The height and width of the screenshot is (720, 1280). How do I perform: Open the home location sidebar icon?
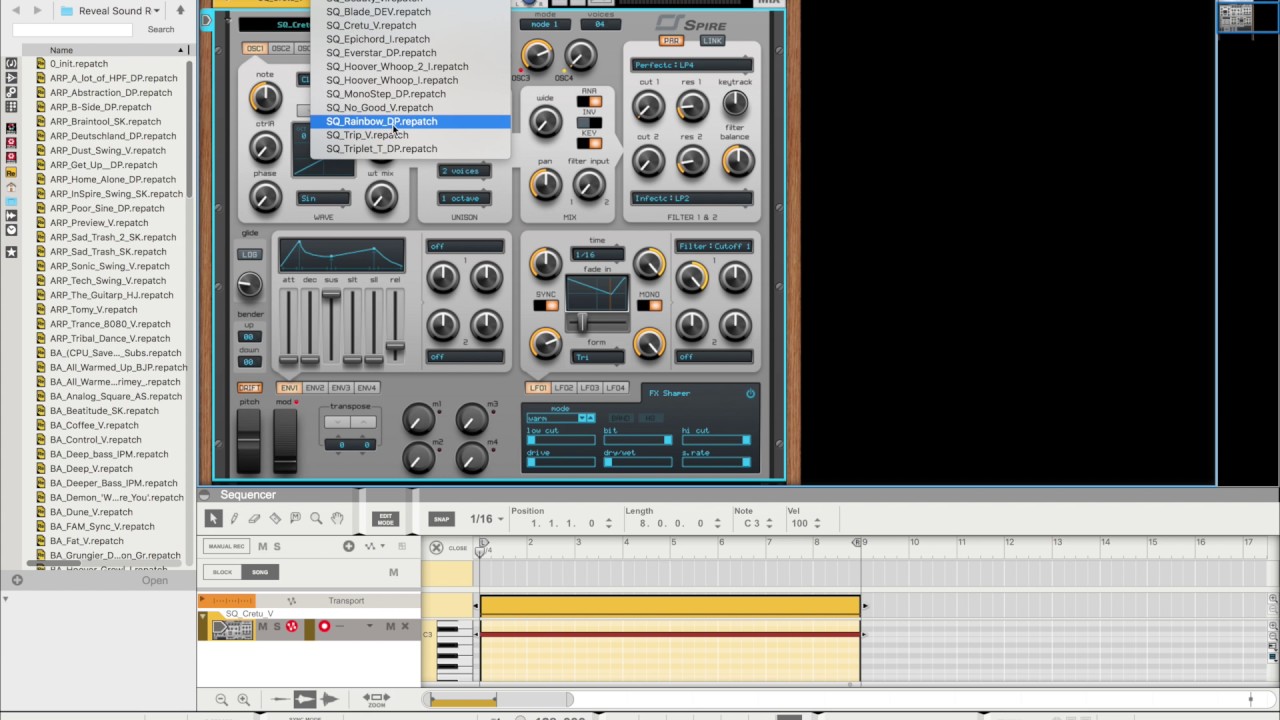pyautogui.click(x=11, y=187)
